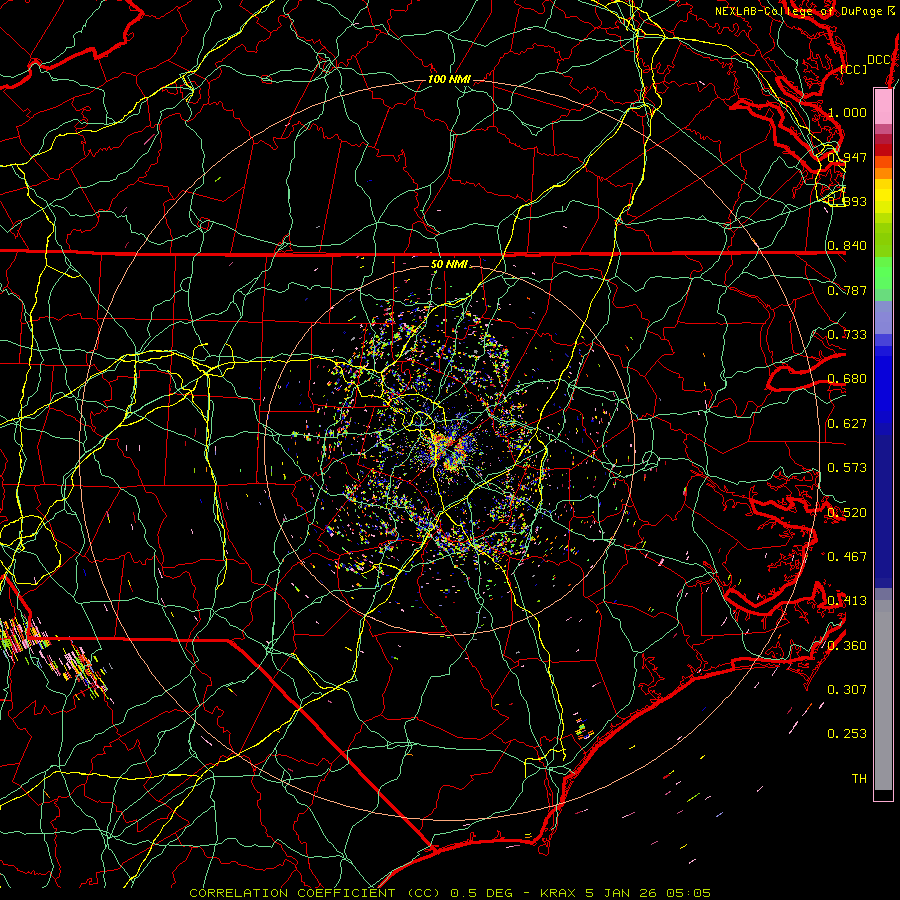Click the 0.467 legend value
This screenshot has height=900, width=900.
coord(847,557)
